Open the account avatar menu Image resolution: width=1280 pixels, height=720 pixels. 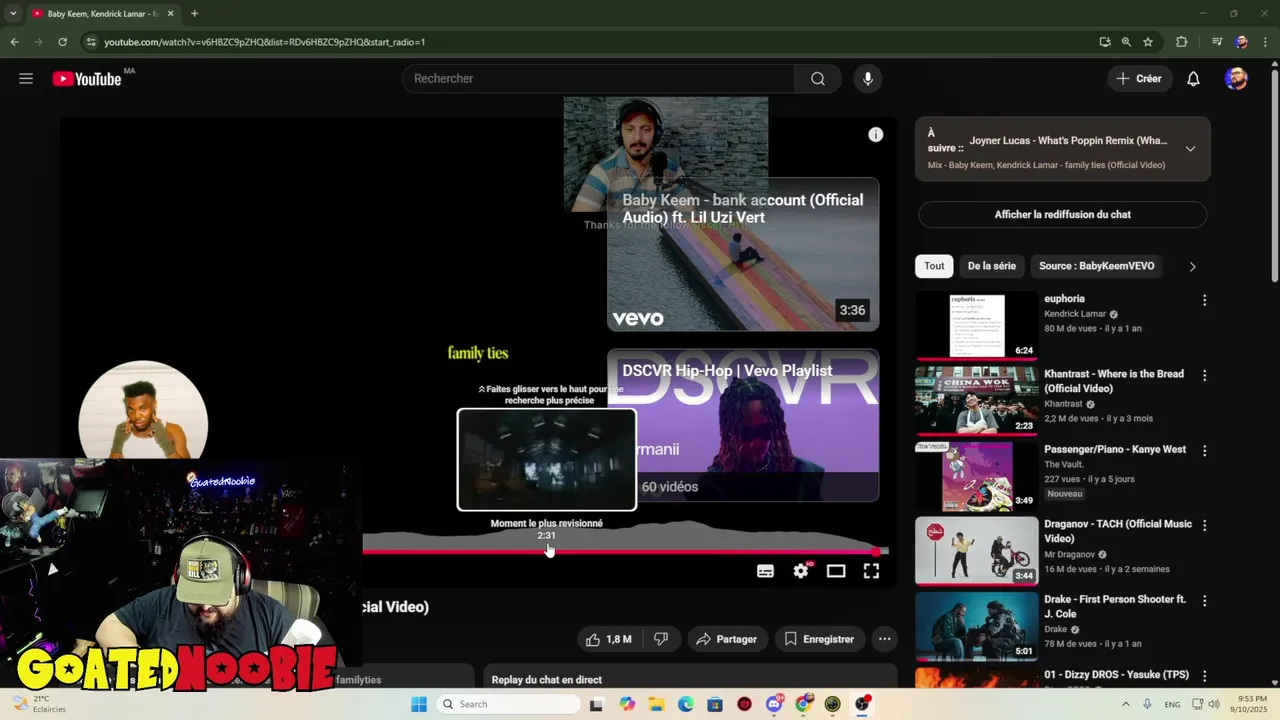click(x=1236, y=79)
